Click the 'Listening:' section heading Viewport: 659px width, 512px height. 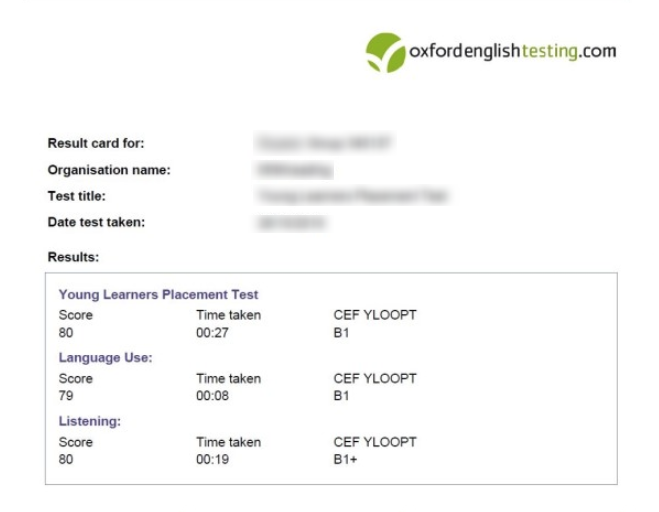click(90, 421)
